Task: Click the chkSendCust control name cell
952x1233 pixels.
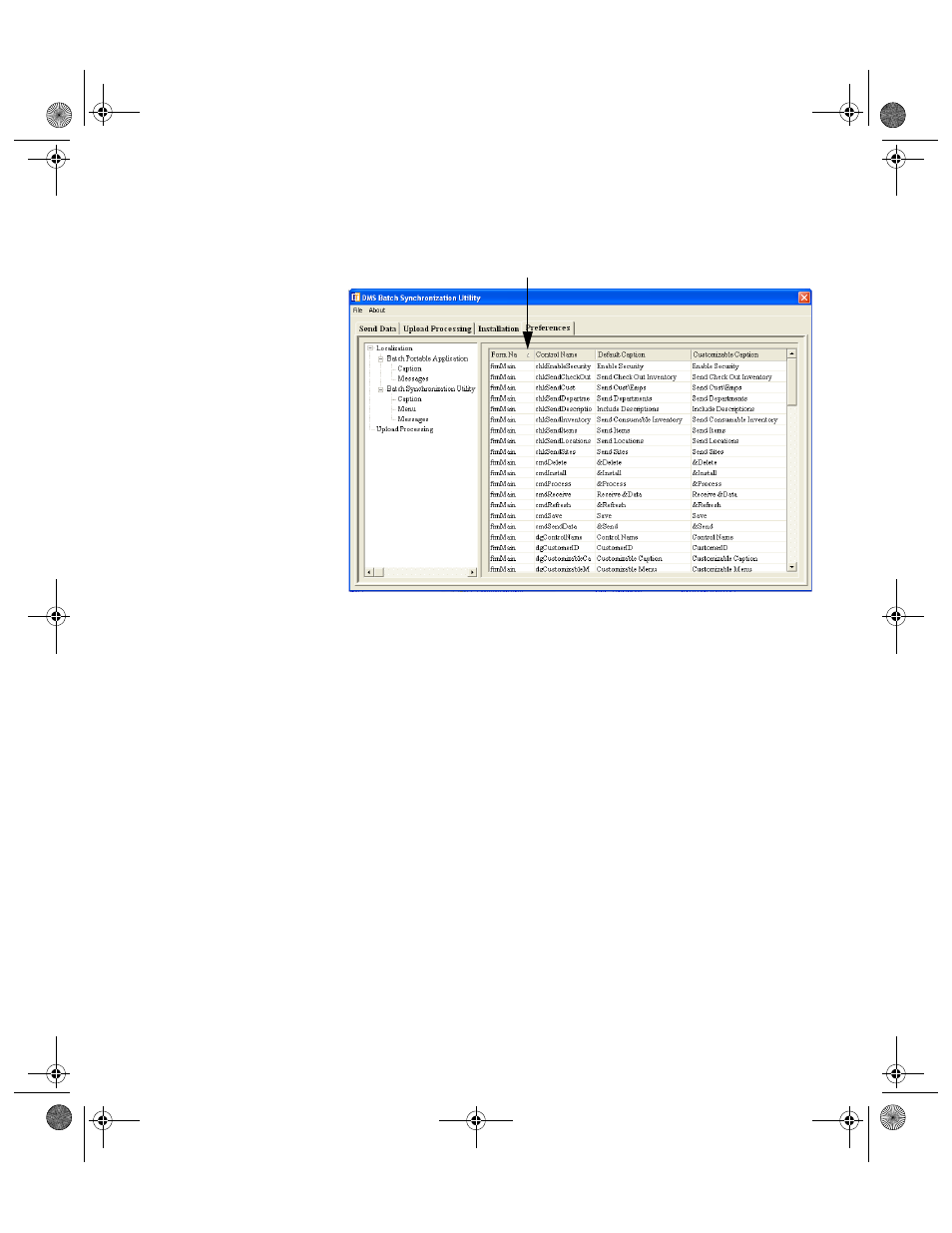Action: click(x=564, y=387)
